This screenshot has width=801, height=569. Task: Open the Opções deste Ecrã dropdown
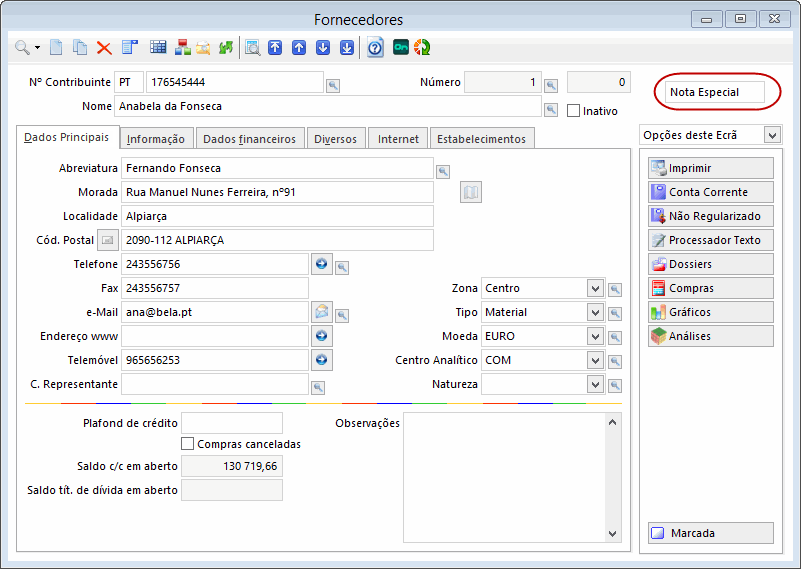click(772, 135)
